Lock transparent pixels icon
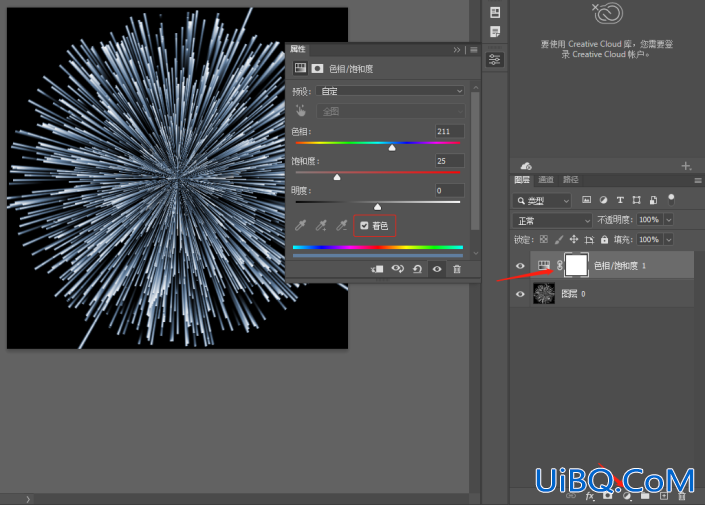The height and width of the screenshot is (505, 705). tap(544, 239)
